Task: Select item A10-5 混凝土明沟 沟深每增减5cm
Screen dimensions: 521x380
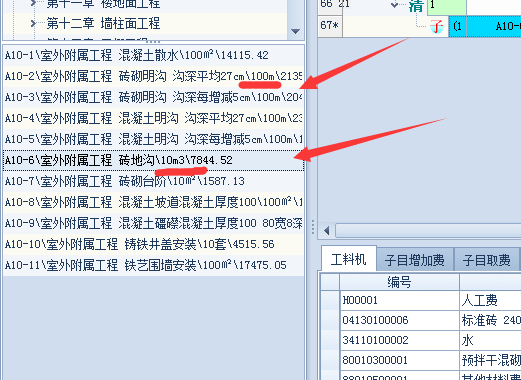Action: tap(153, 139)
